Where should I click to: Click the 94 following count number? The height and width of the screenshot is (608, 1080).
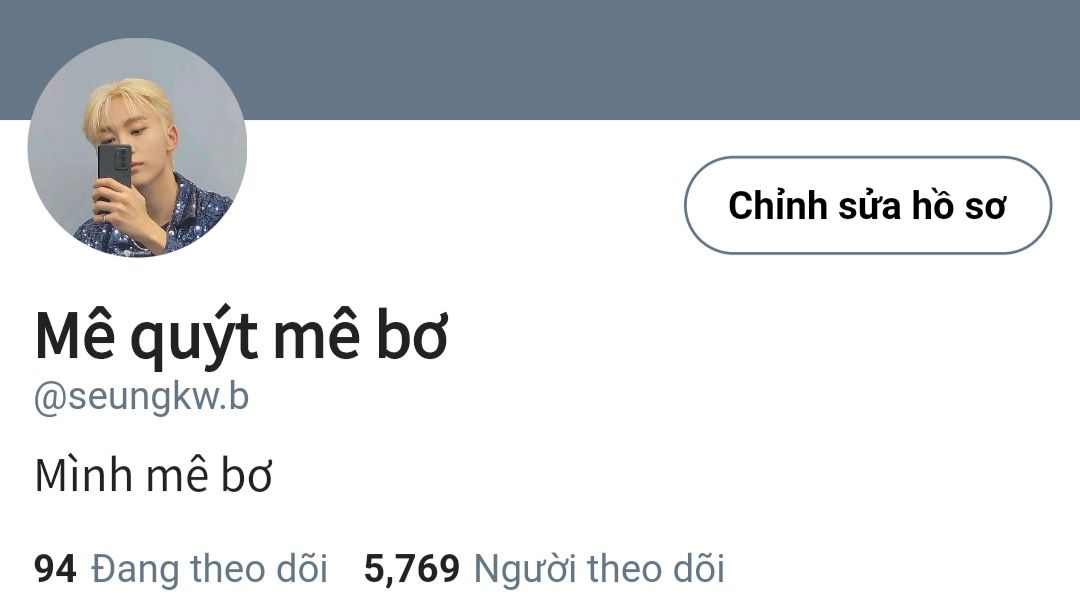(x=55, y=569)
